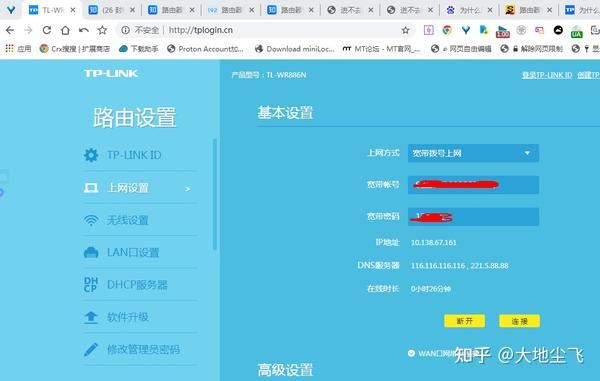Reload the page with the refresh icon
This screenshot has height=381, width=600.
(47, 30)
